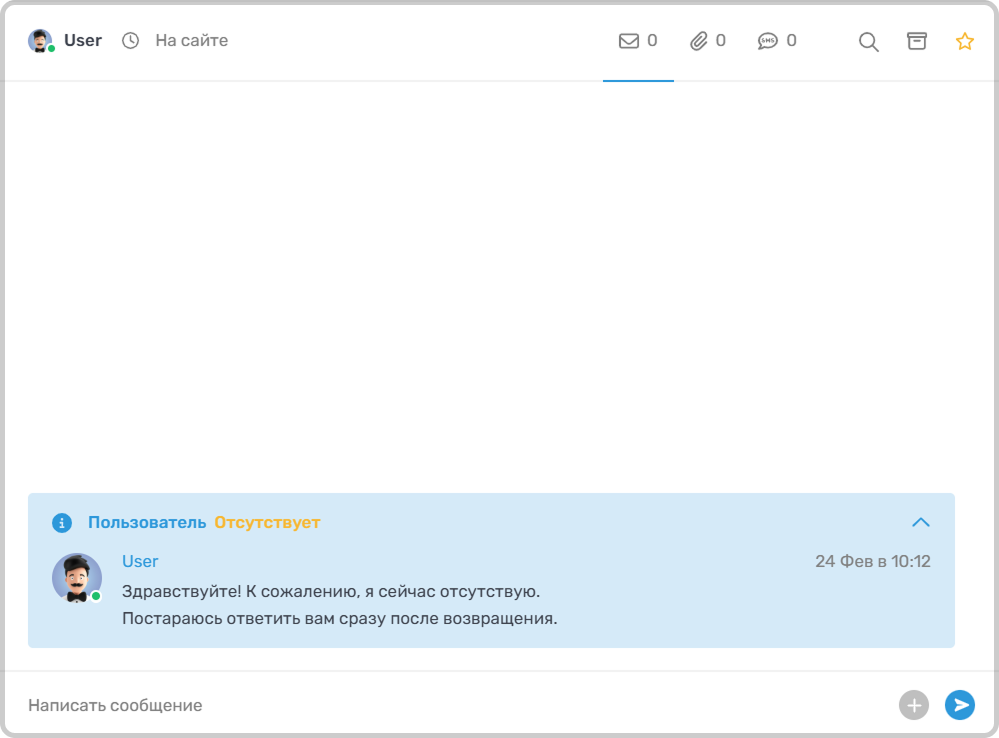Click the Пользователь label in banner
The width and height of the screenshot is (999, 738).
147,523
